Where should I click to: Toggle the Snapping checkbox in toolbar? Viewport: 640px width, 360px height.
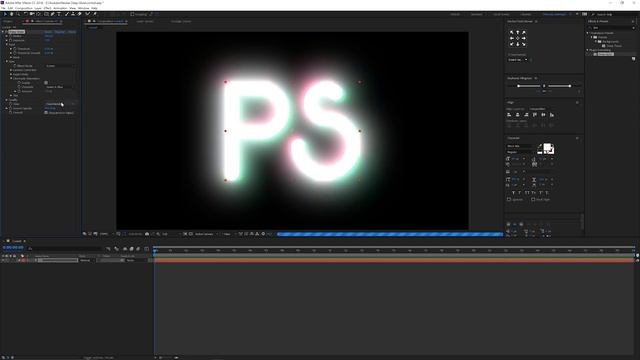pos(132,14)
